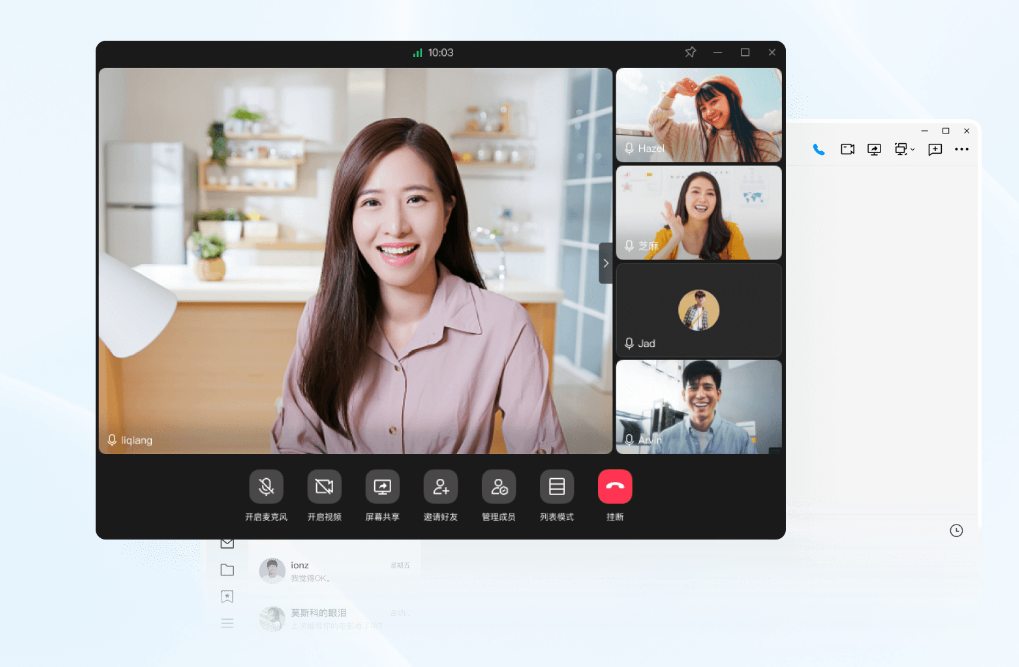Turn on the video camera (开启视频)
The image size is (1019, 667).
(324, 487)
